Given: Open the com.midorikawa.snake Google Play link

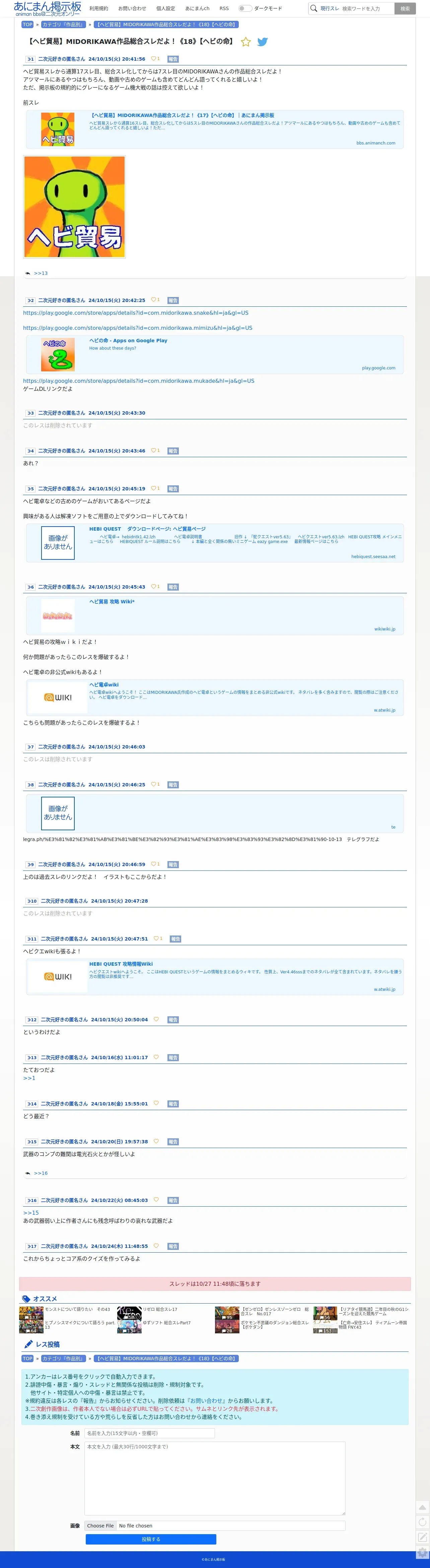Looking at the screenshot, I should click(136, 313).
